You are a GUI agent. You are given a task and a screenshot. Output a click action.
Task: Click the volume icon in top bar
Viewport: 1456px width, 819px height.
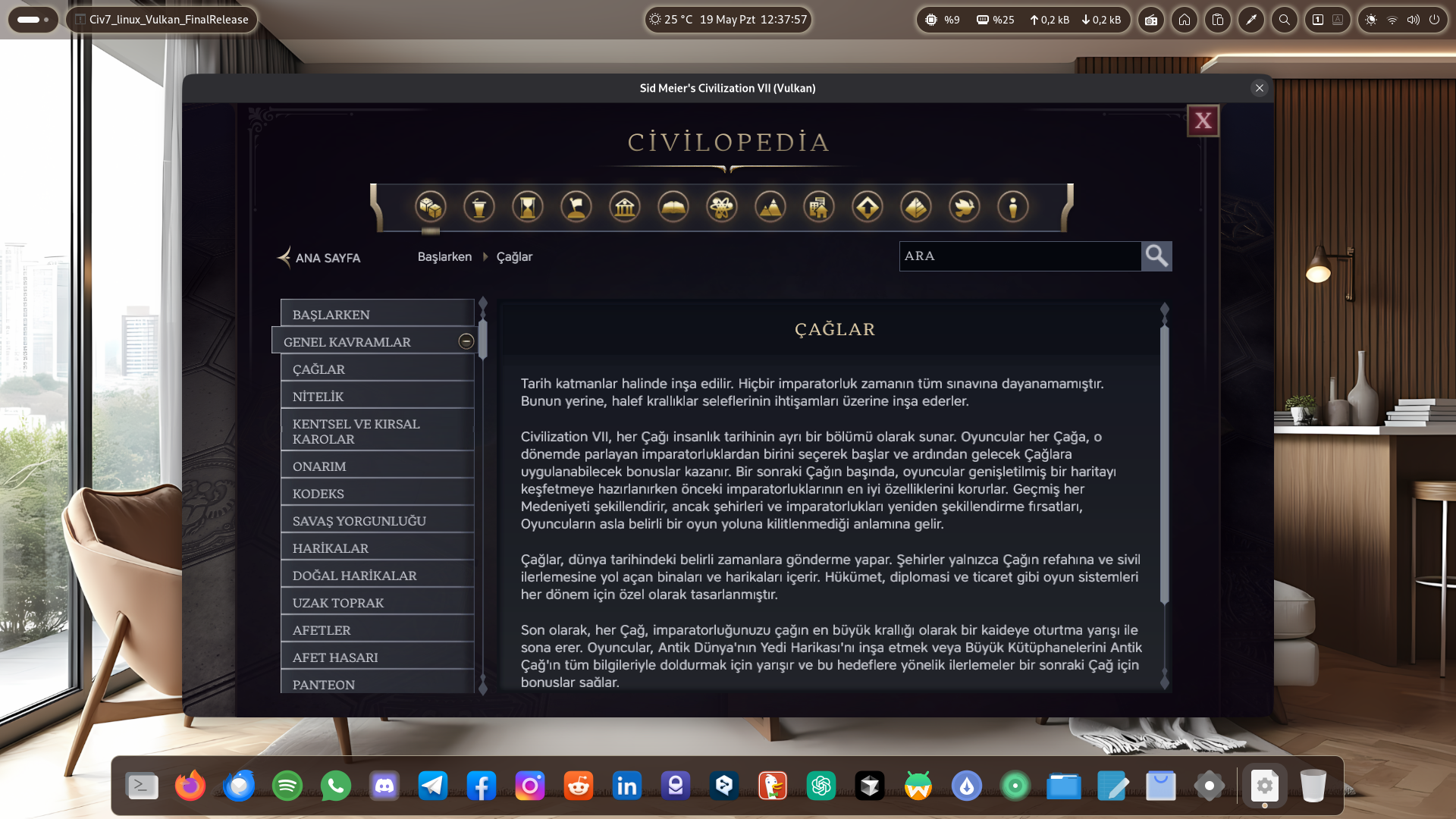click(1413, 20)
